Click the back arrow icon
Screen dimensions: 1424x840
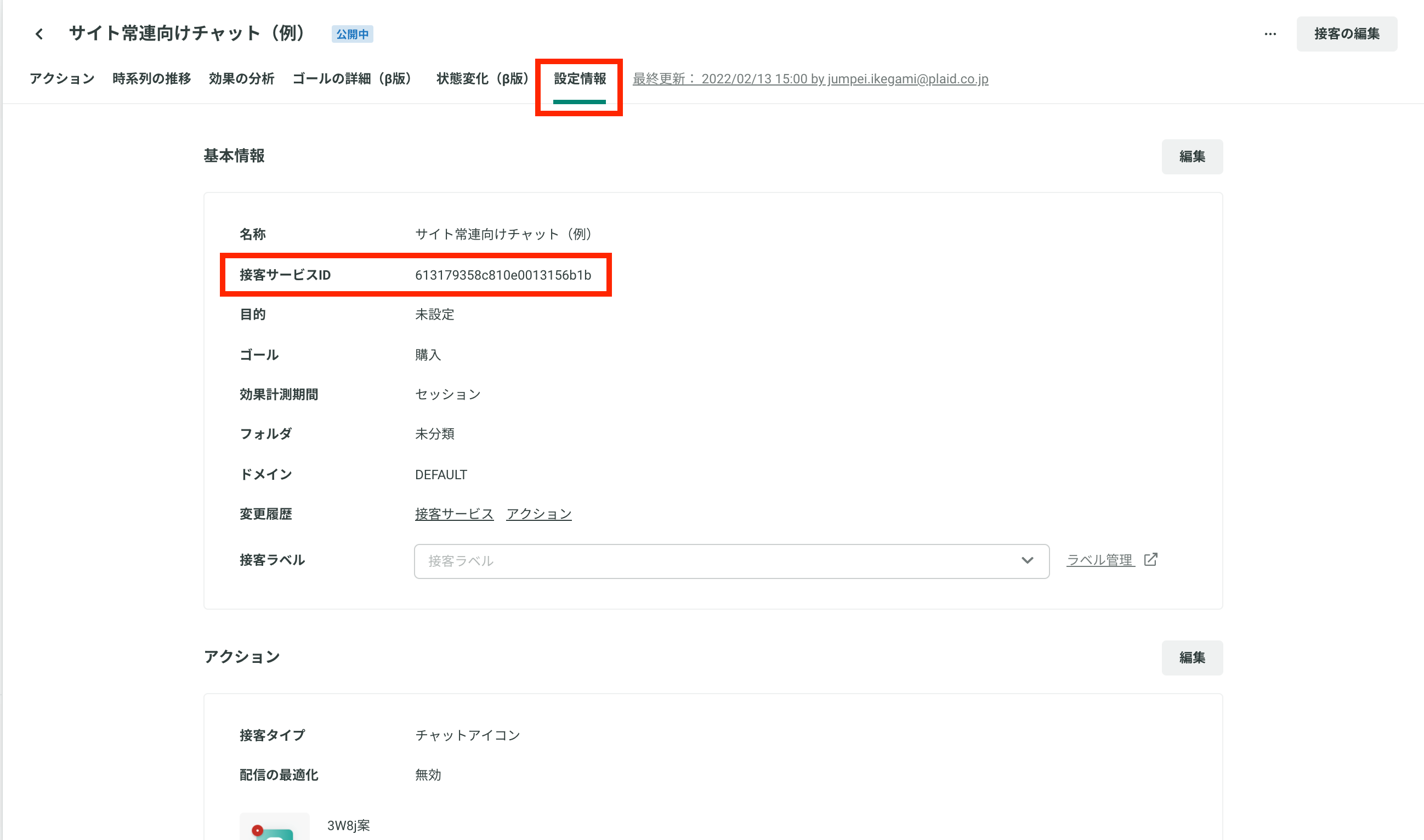pyautogui.click(x=39, y=34)
